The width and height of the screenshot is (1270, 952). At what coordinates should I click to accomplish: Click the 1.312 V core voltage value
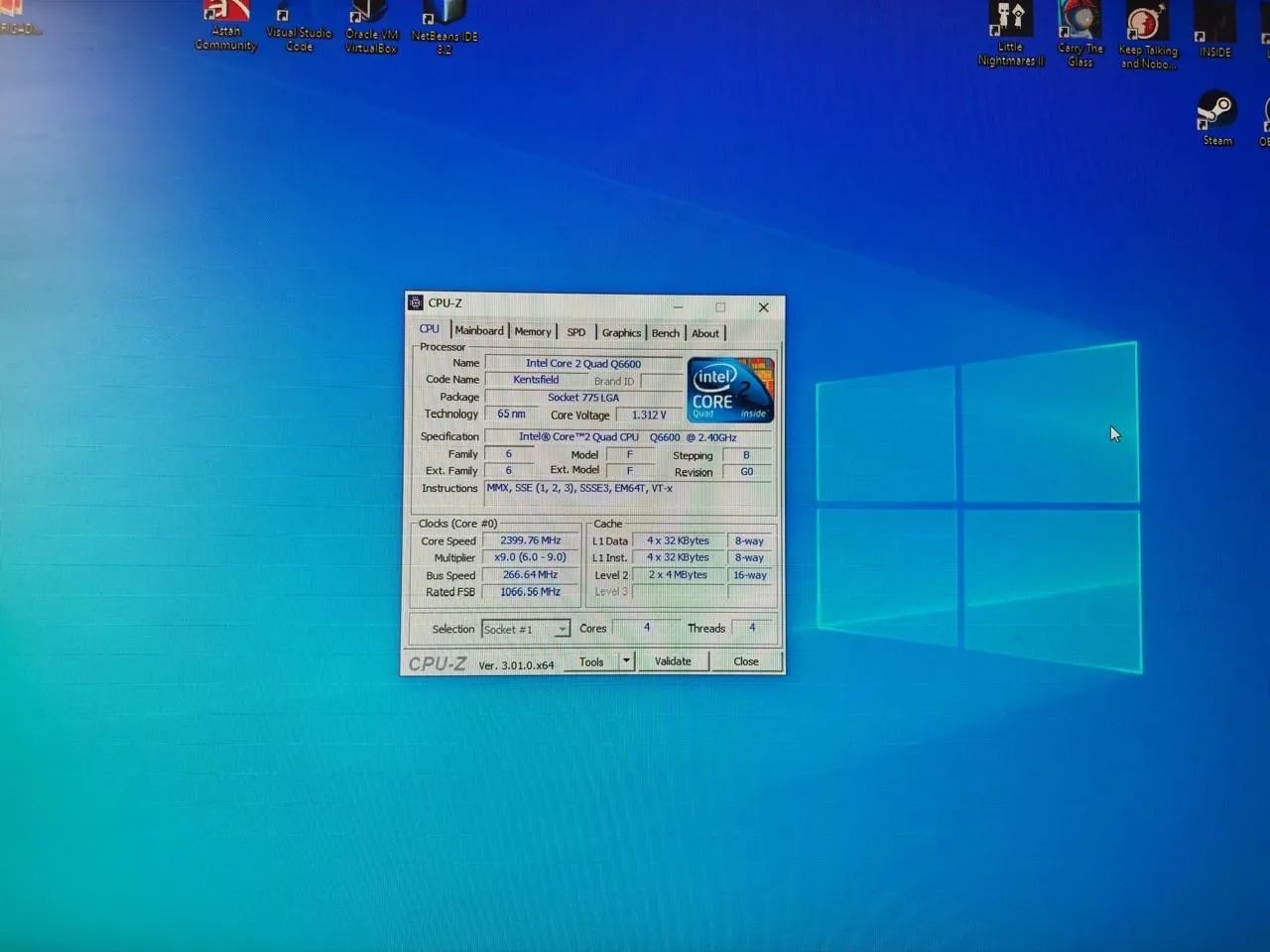coord(649,416)
